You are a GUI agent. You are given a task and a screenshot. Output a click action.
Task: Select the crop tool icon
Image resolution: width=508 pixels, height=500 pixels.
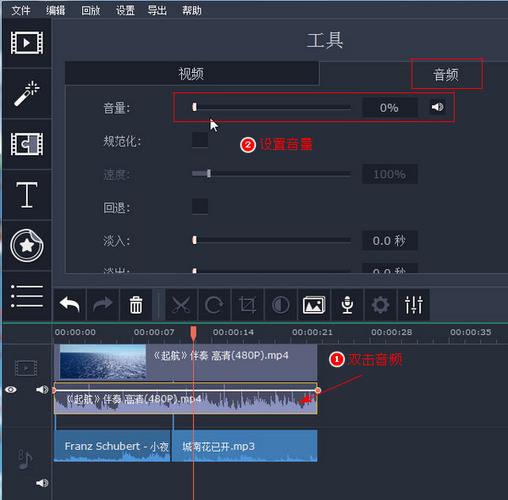[x=247, y=305]
